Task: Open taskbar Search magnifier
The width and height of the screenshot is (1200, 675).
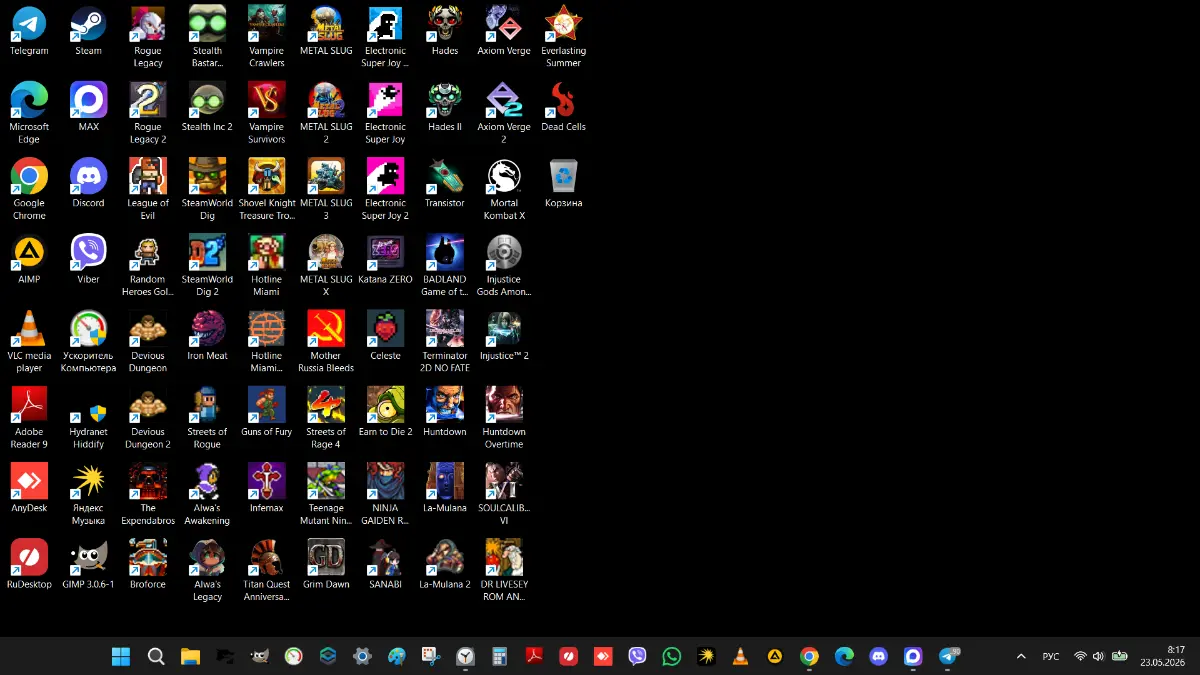Action: (156, 656)
